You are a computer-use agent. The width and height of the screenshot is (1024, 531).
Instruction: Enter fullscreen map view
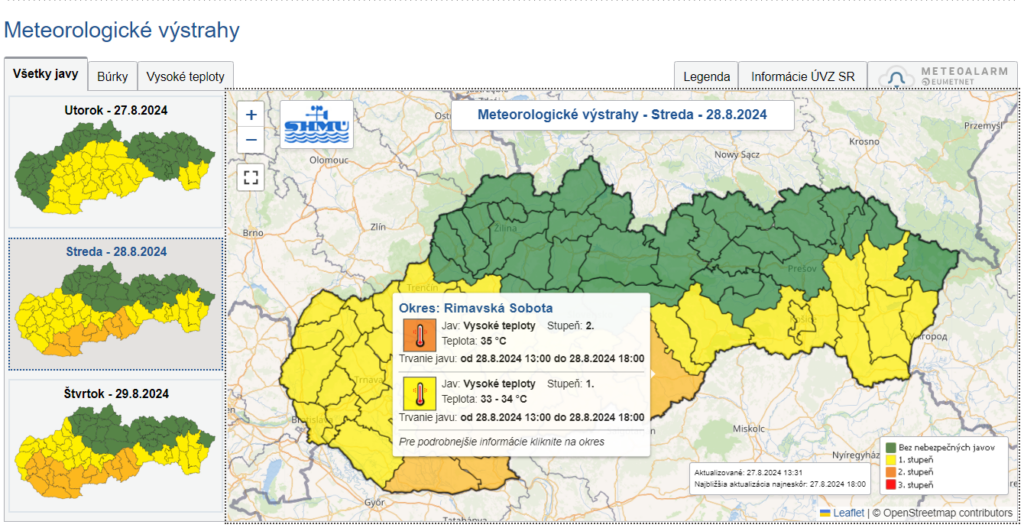pyautogui.click(x=251, y=178)
